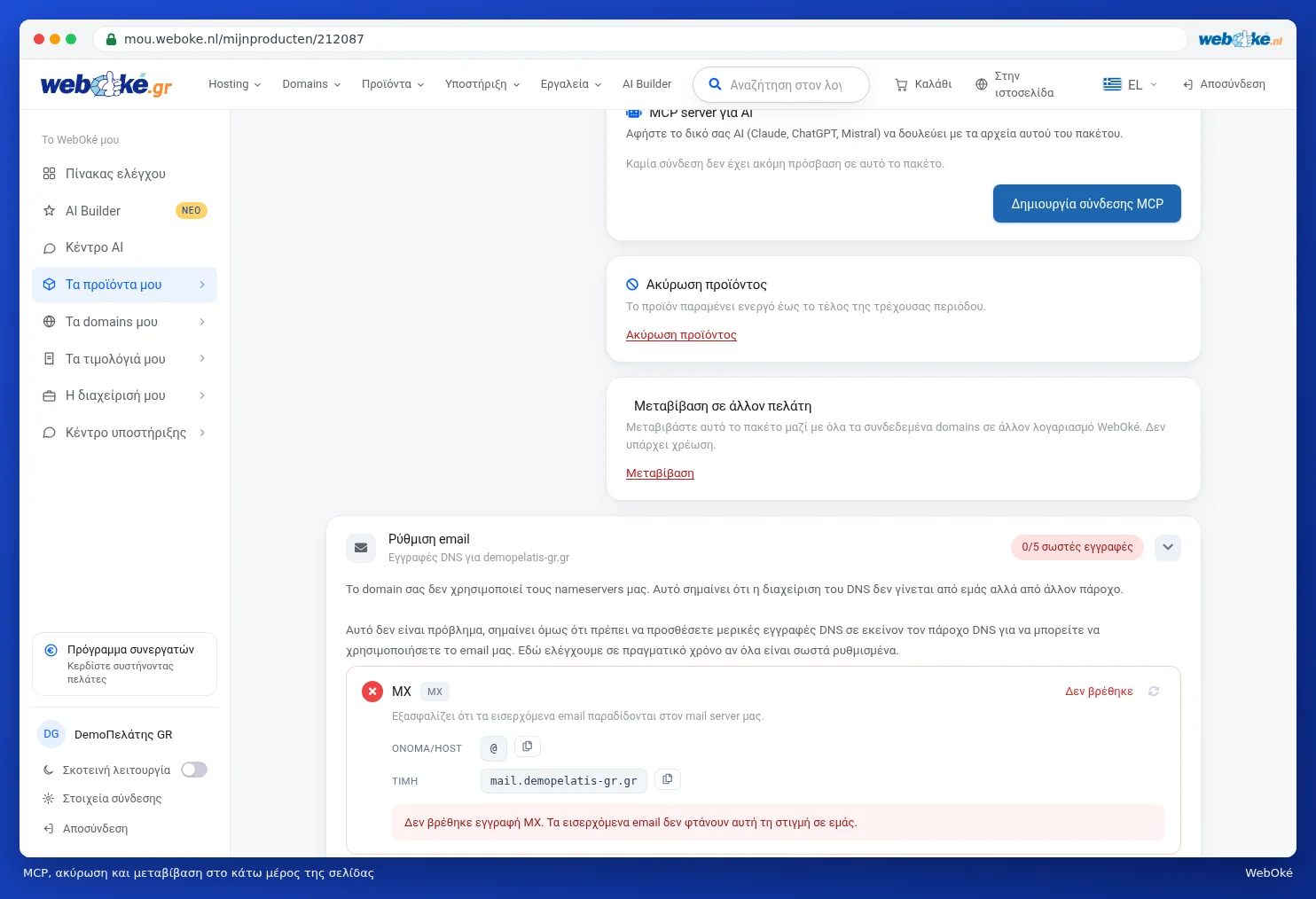Click the Τα προϊόντα μου box icon
The height and width of the screenshot is (899, 1316).
[50, 285]
